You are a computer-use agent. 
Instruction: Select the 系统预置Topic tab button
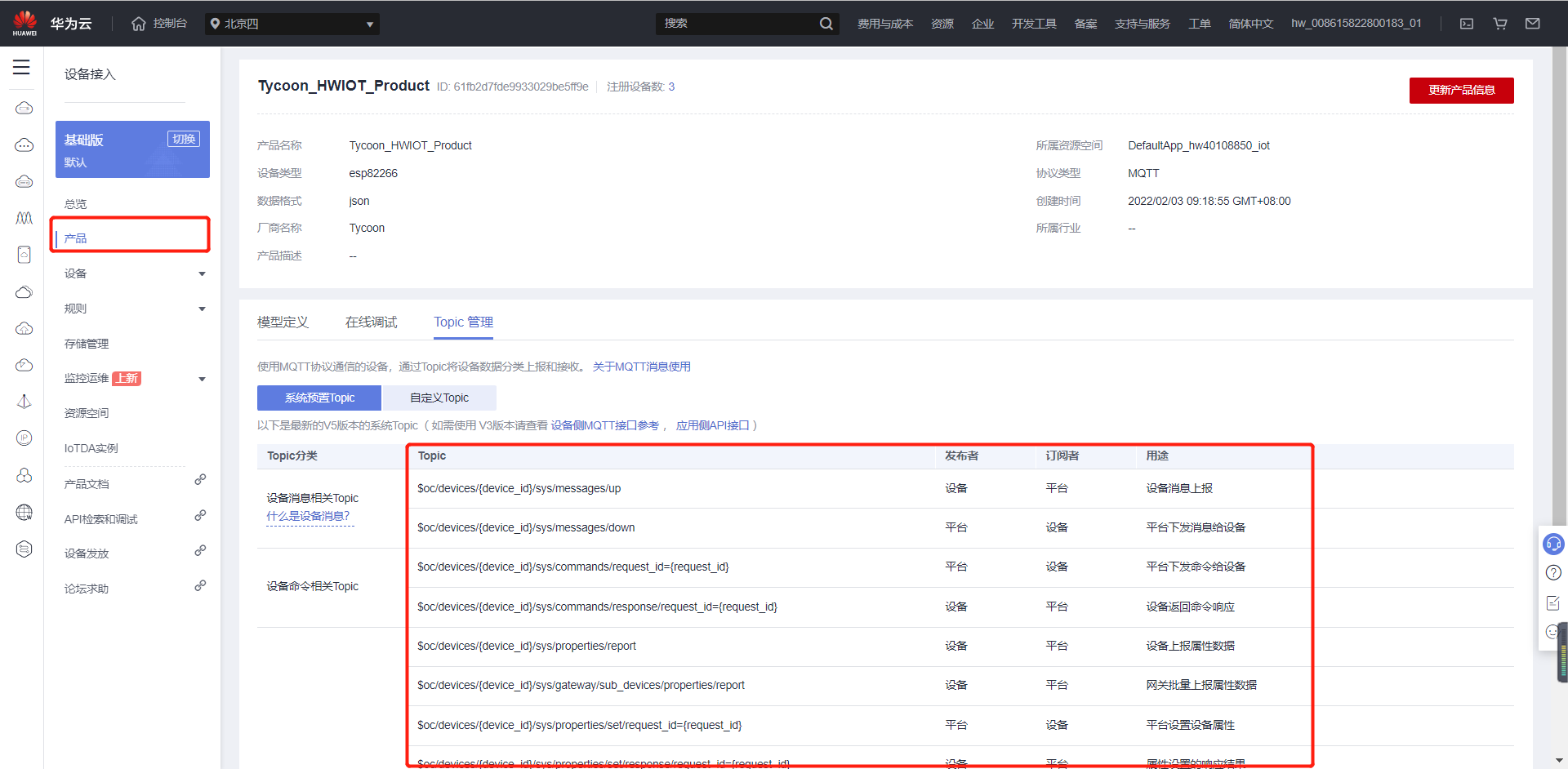(x=319, y=398)
